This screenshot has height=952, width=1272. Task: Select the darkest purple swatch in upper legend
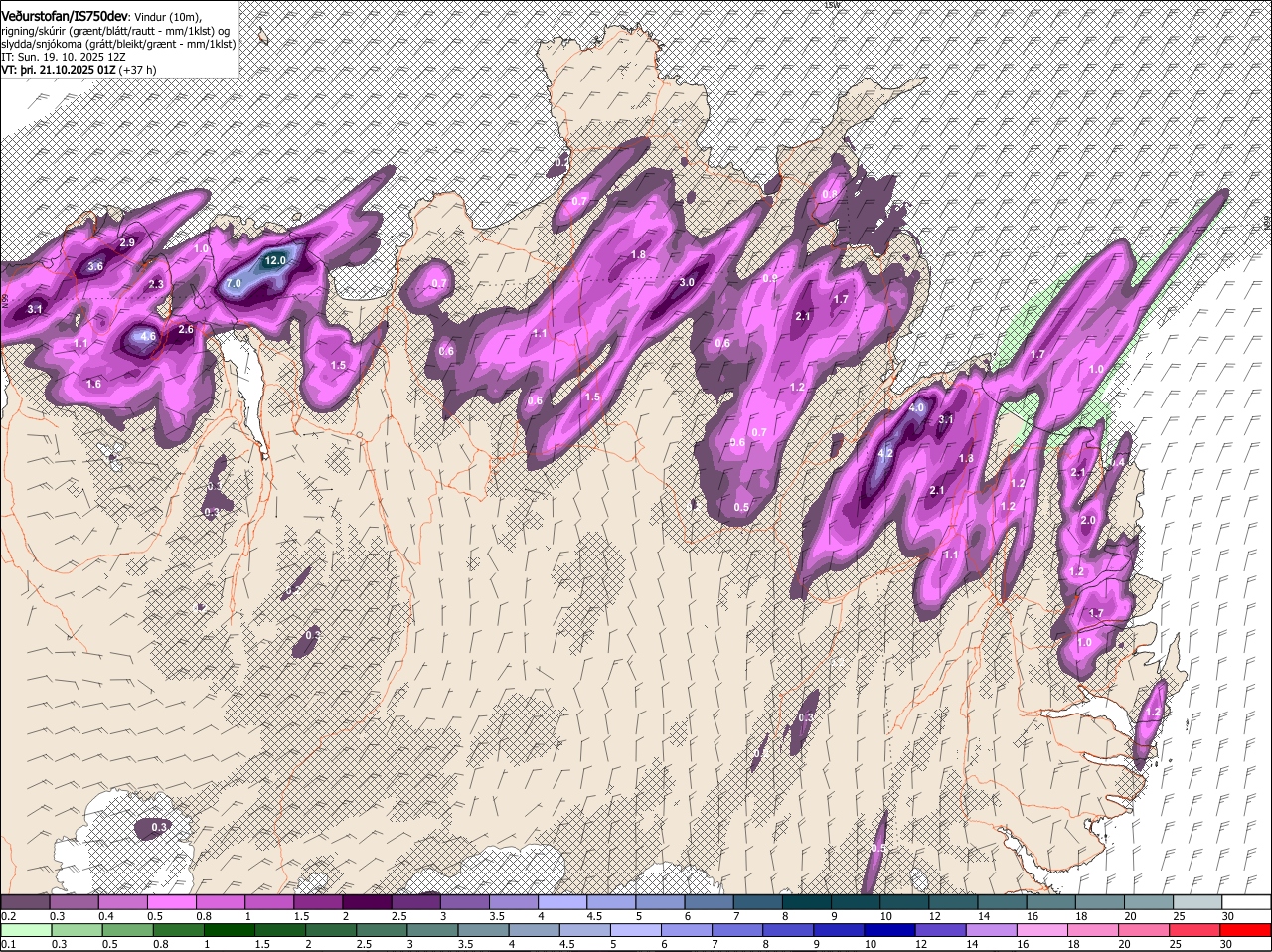click(x=366, y=902)
